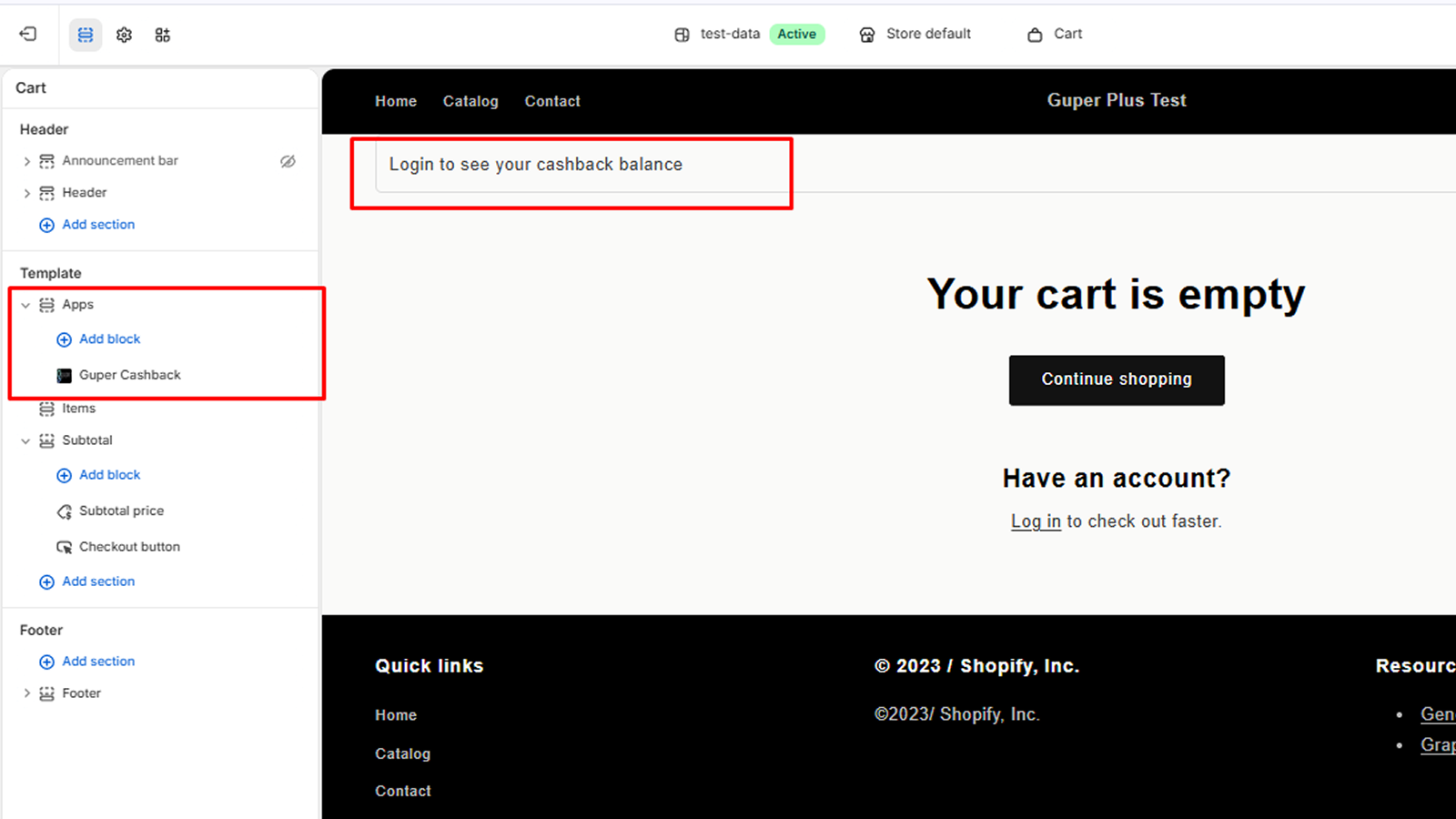Open the app embeds icon
This screenshot has width=1456, height=819.
pos(162,35)
